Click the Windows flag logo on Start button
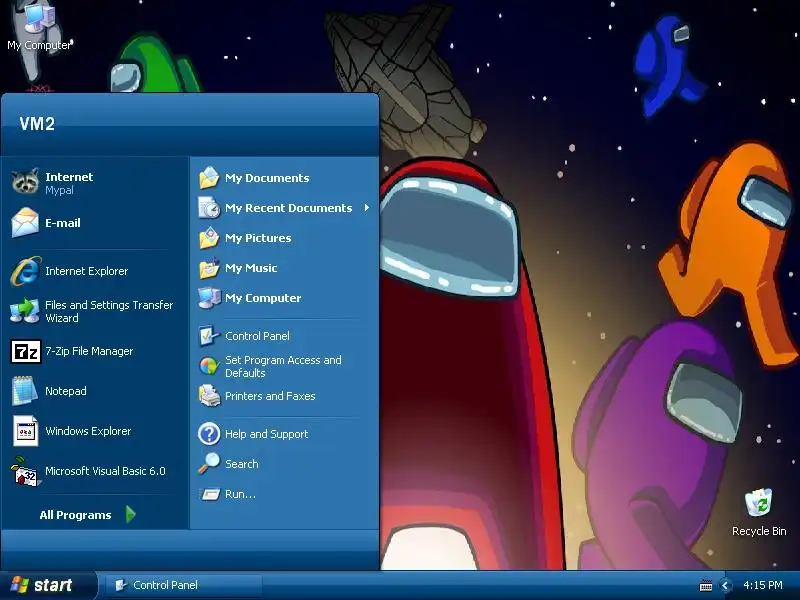 pos(19,585)
